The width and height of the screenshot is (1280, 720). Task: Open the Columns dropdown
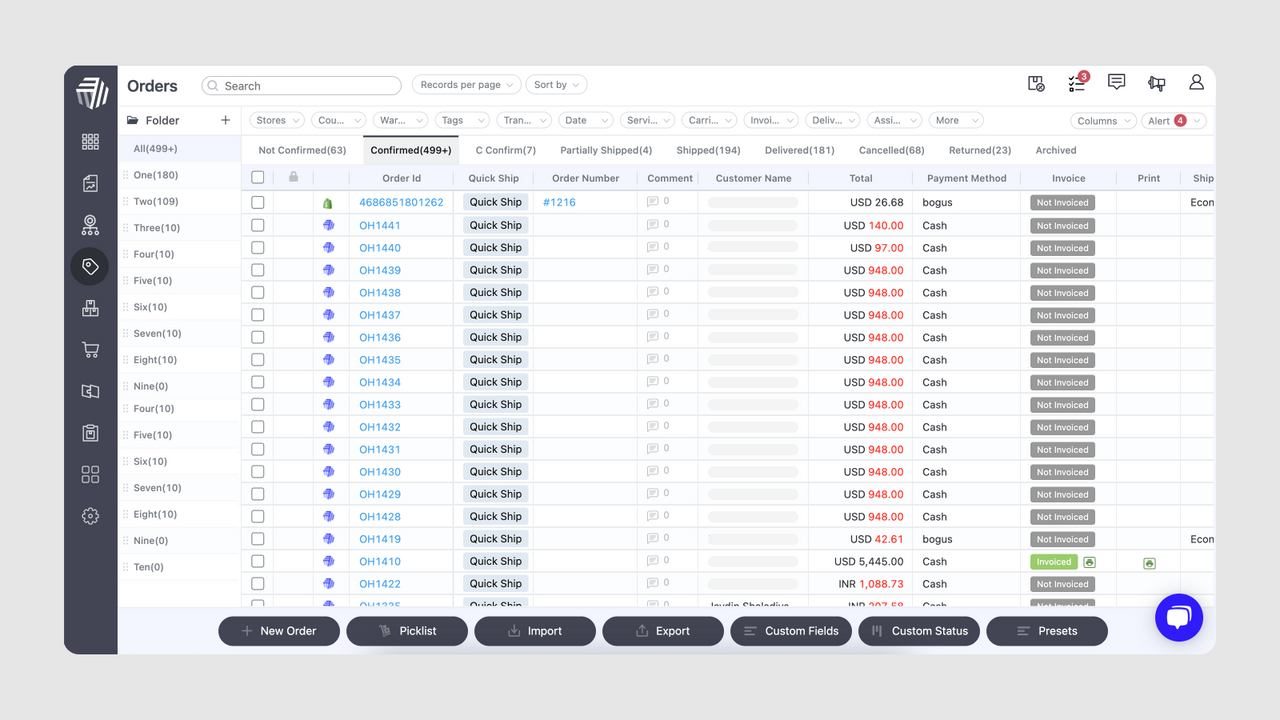(x=1104, y=121)
